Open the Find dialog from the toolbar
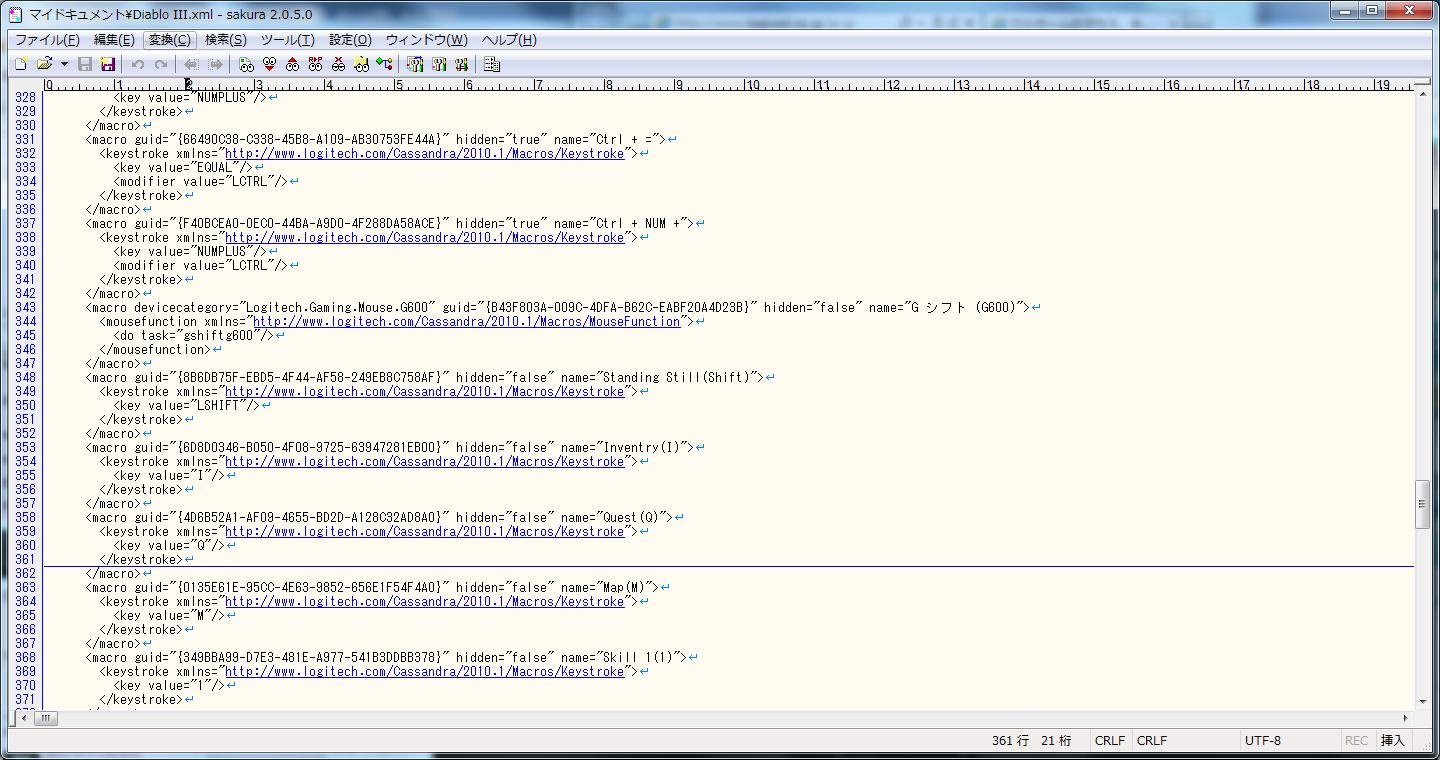This screenshot has height=760, width=1440. 246,65
